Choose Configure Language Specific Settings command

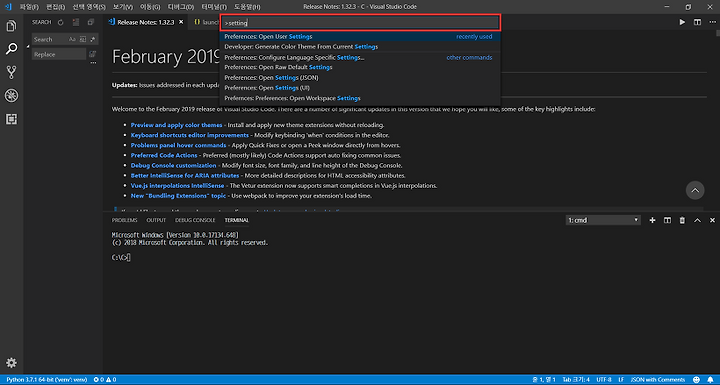tap(360, 57)
